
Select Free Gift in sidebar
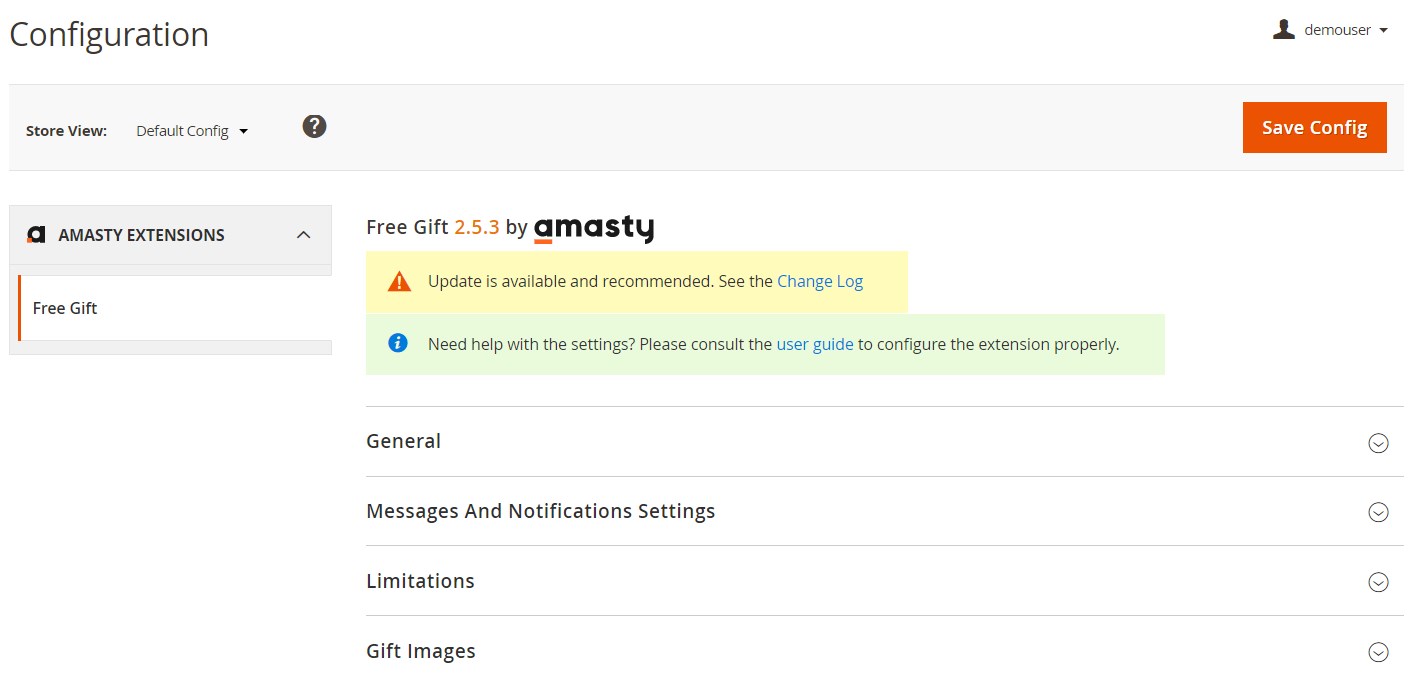click(x=175, y=308)
